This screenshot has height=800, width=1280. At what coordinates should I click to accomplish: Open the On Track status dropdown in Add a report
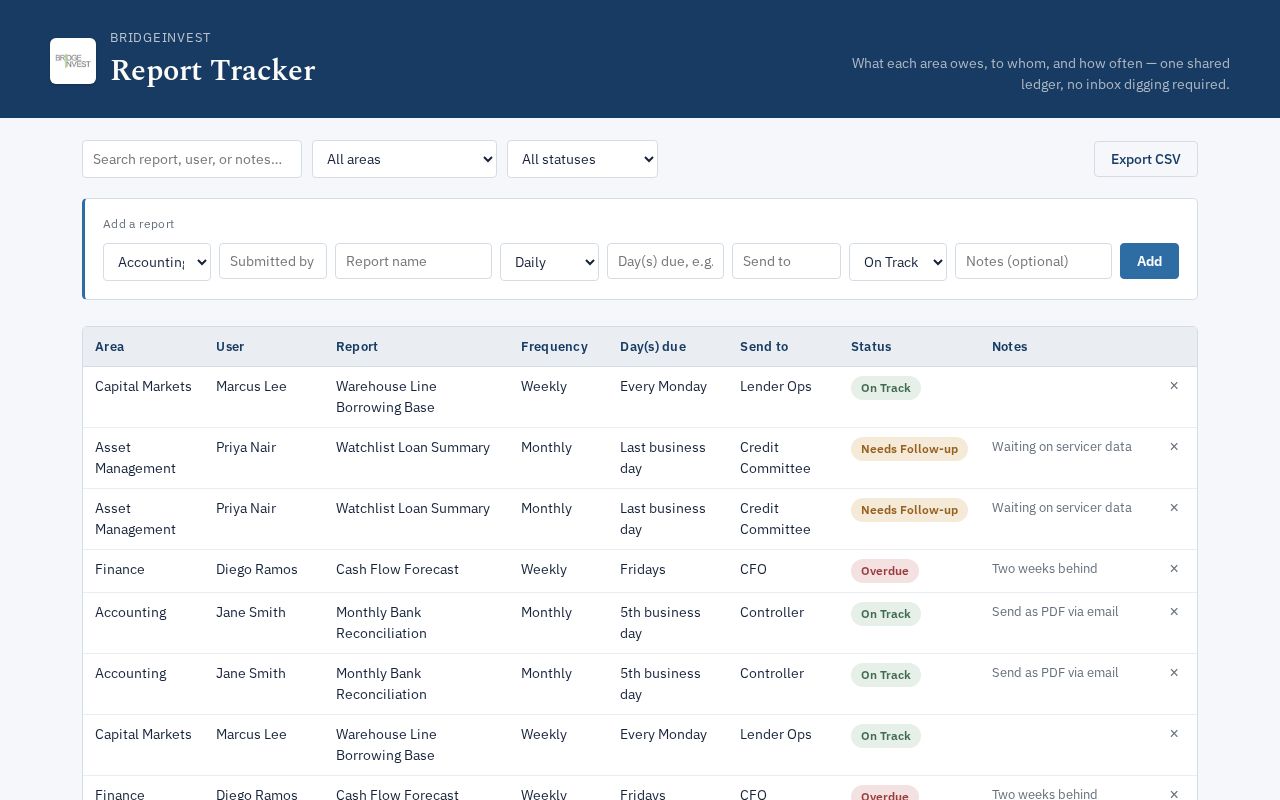pyautogui.click(x=898, y=262)
